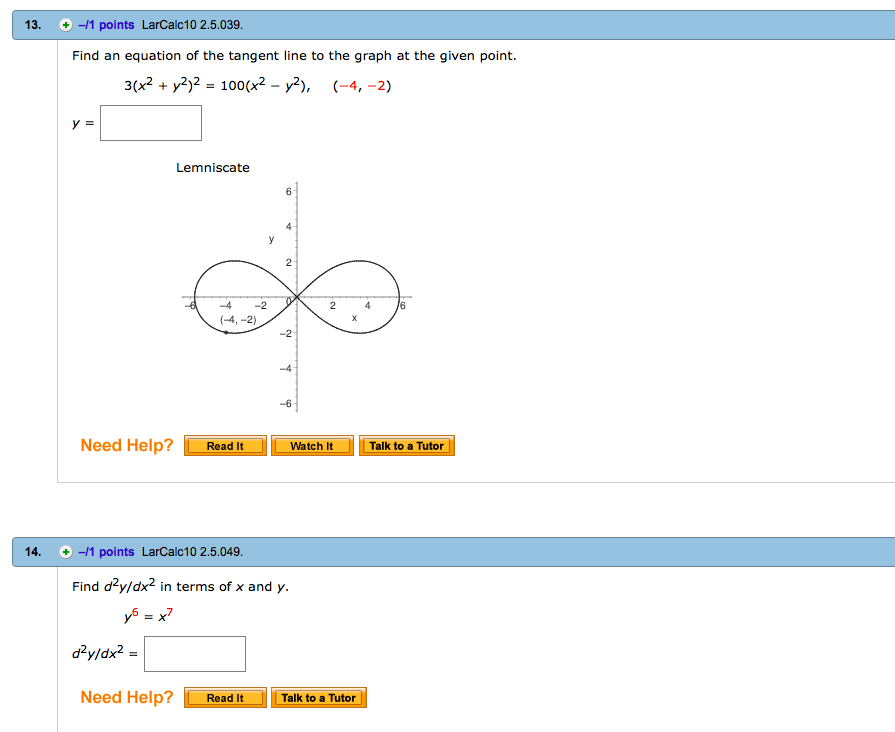The width and height of the screenshot is (895, 732).
Task: Click the LarCalc10 2.5.049 reference text
Action: pos(192,552)
